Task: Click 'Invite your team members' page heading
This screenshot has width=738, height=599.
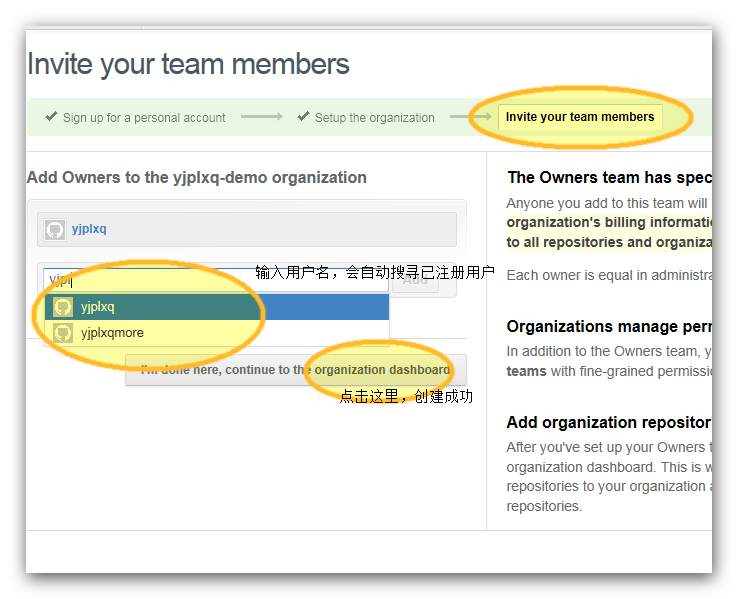Action: 188,64
